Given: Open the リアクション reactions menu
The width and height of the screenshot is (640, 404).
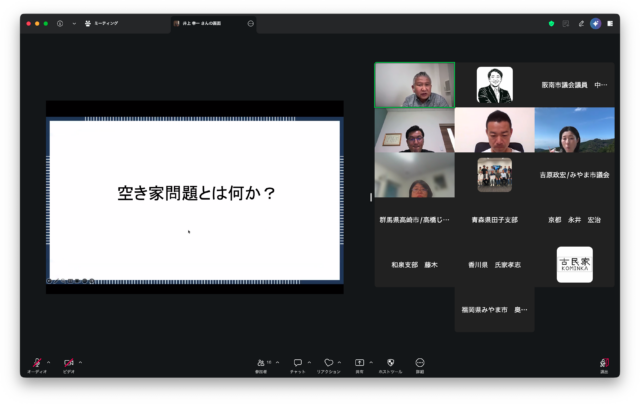Looking at the screenshot, I should [328, 363].
